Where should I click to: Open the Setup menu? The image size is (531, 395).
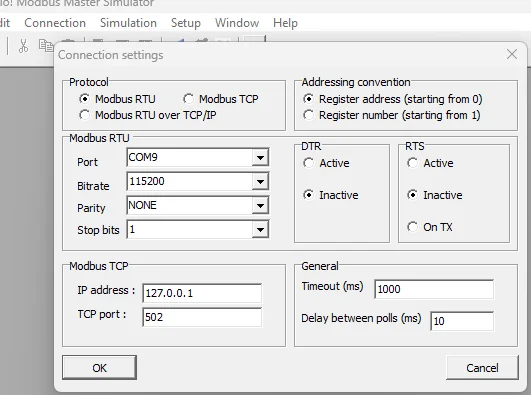[186, 23]
